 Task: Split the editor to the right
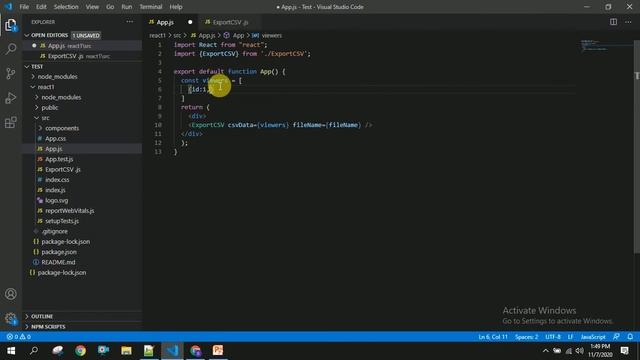pyautogui.click(x=613, y=22)
